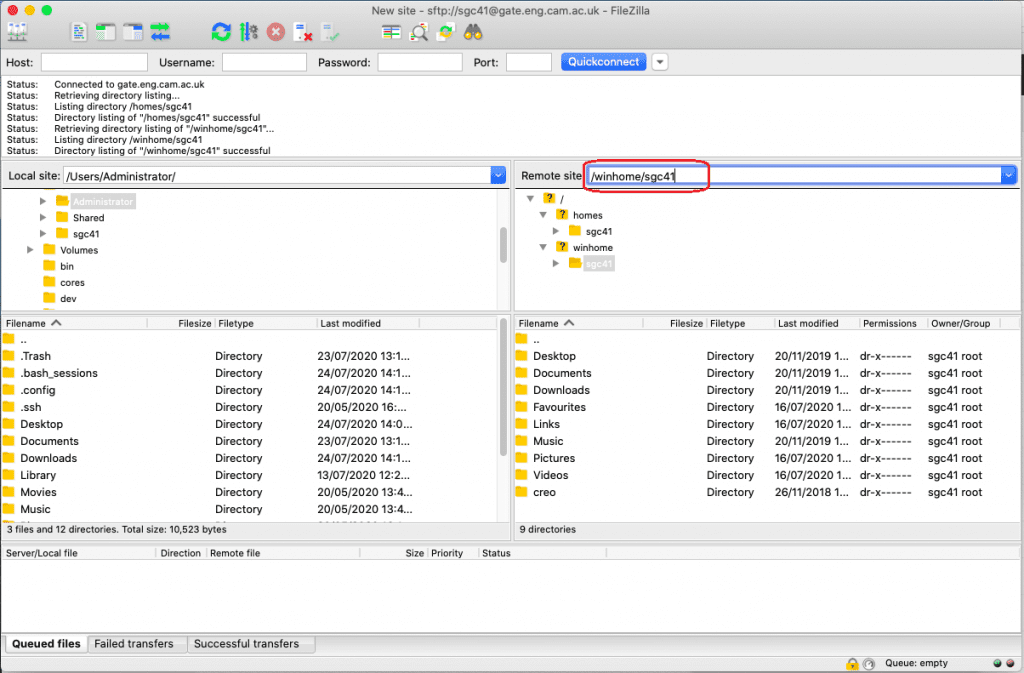Refresh the file and folder lists
This screenshot has height=673, width=1024.
[x=221, y=32]
